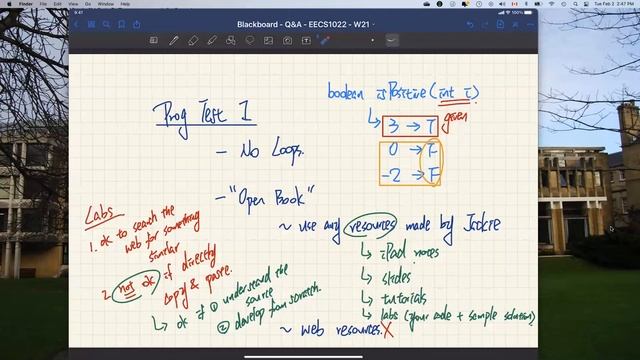Select the laser trail stroke style

392,40
